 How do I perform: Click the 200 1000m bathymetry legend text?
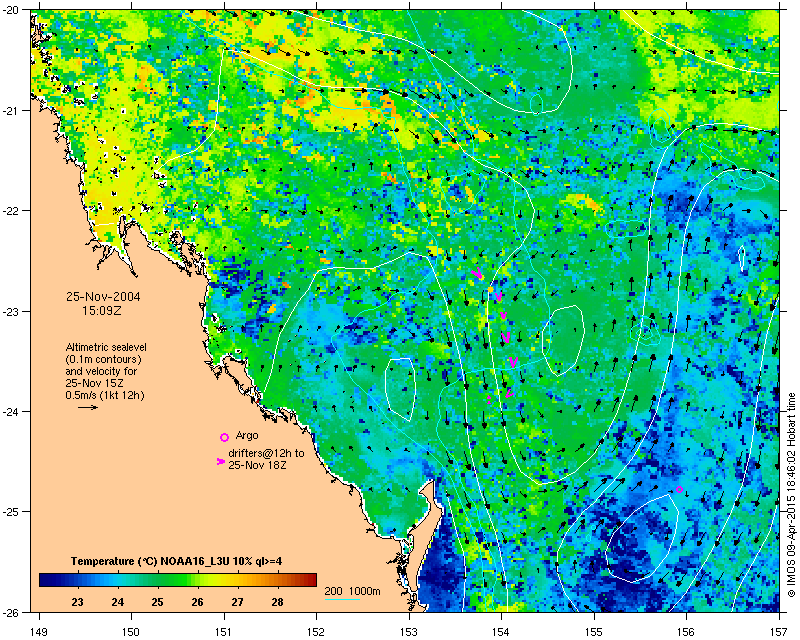tap(353, 592)
